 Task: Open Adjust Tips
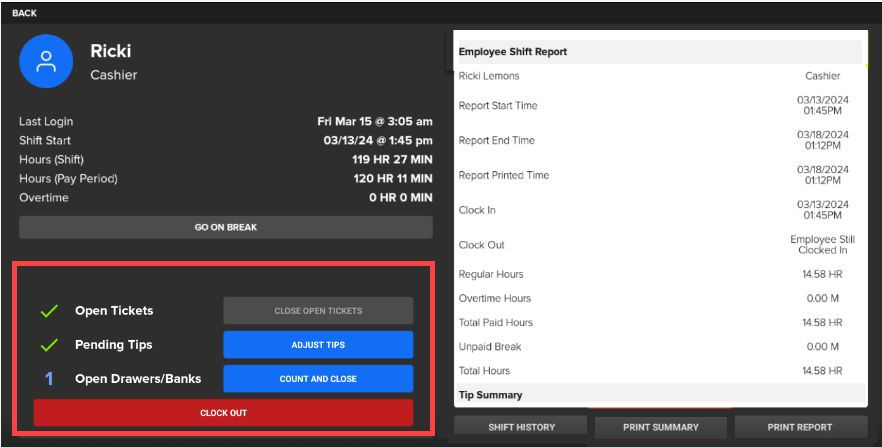pos(318,345)
